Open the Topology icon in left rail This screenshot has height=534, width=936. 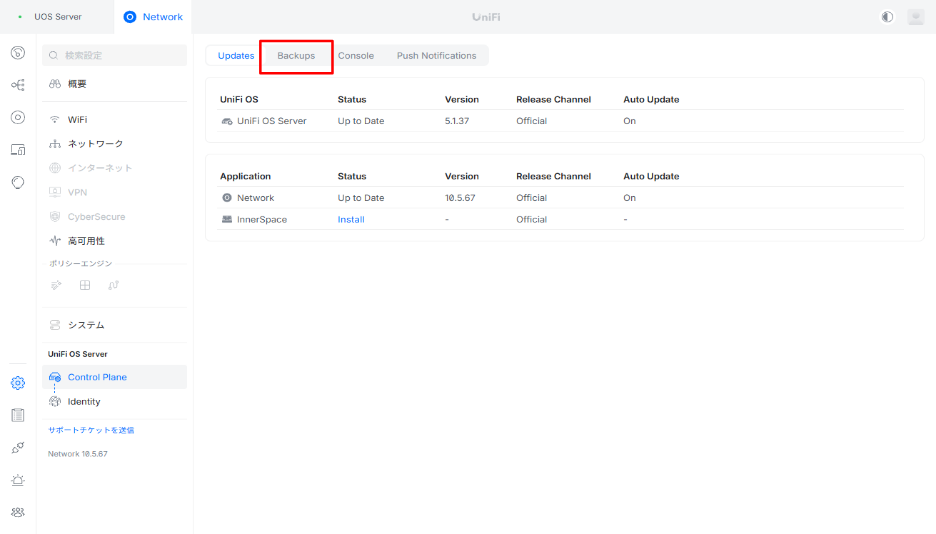click(x=18, y=85)
